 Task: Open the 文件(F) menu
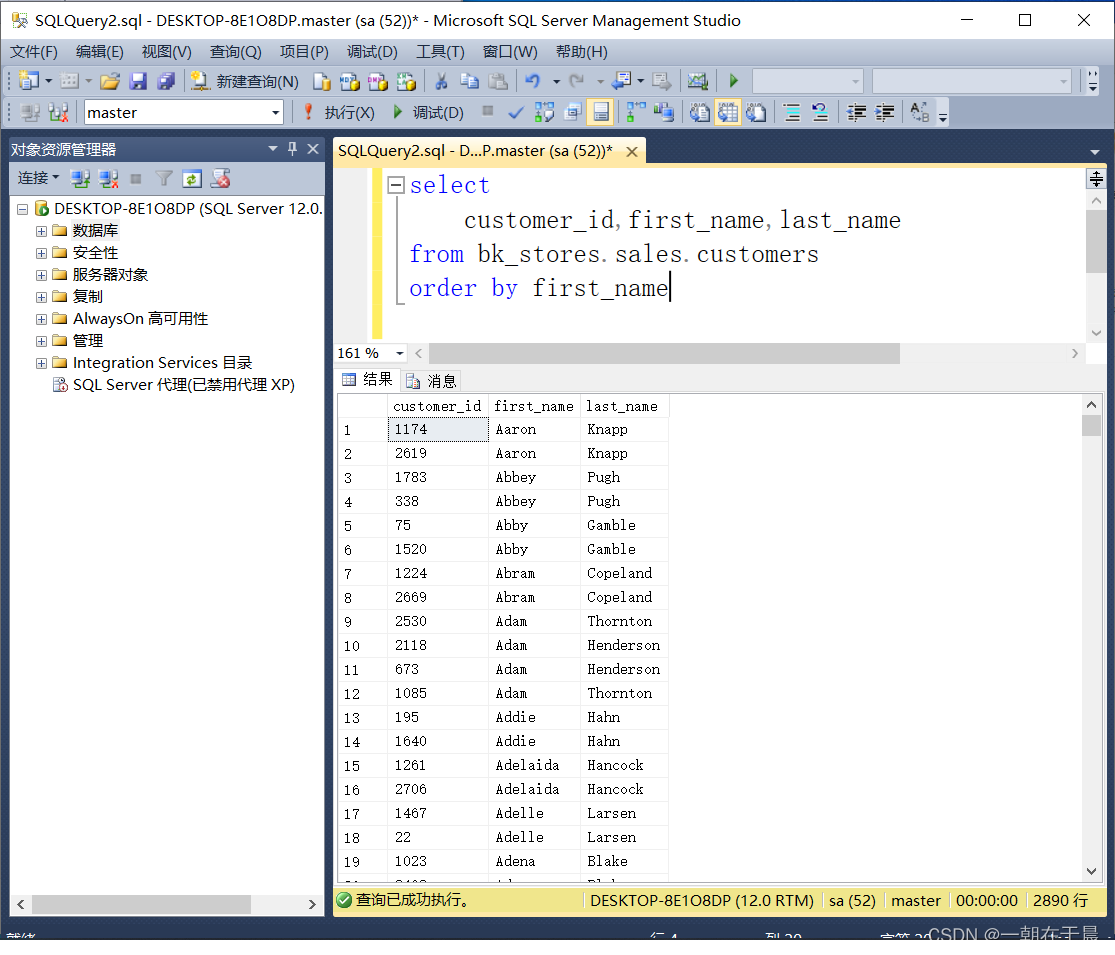[33, 52]
